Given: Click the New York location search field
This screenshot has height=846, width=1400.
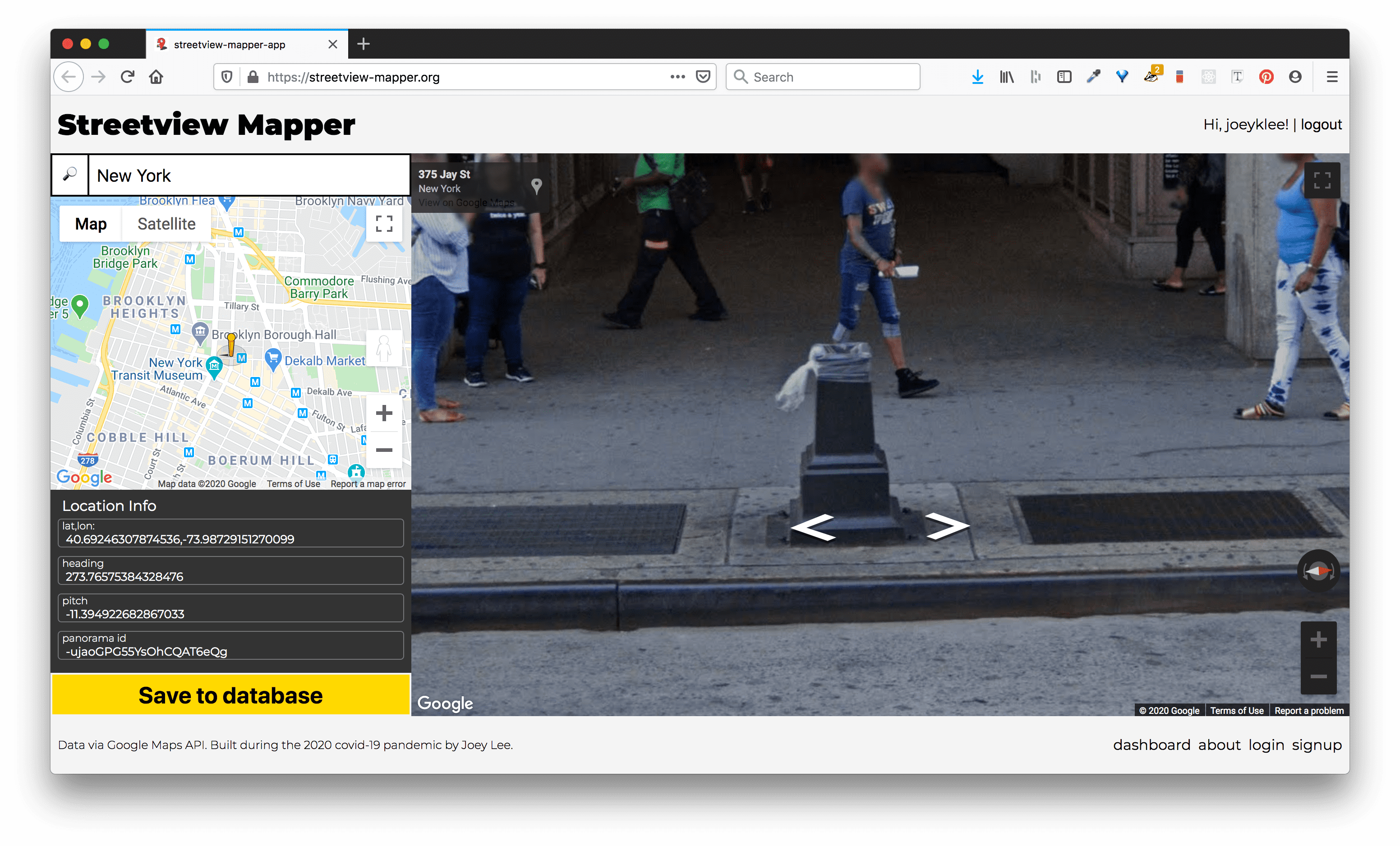Looking at the screenshot, I should tap(249, 175).
